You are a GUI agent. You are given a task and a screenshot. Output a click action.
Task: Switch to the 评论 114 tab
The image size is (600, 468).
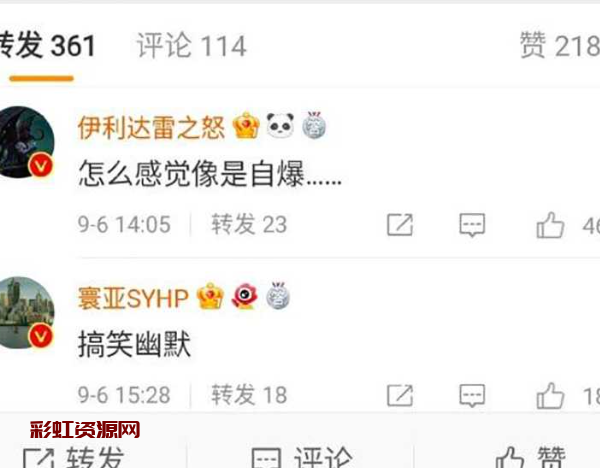[191, 46]
